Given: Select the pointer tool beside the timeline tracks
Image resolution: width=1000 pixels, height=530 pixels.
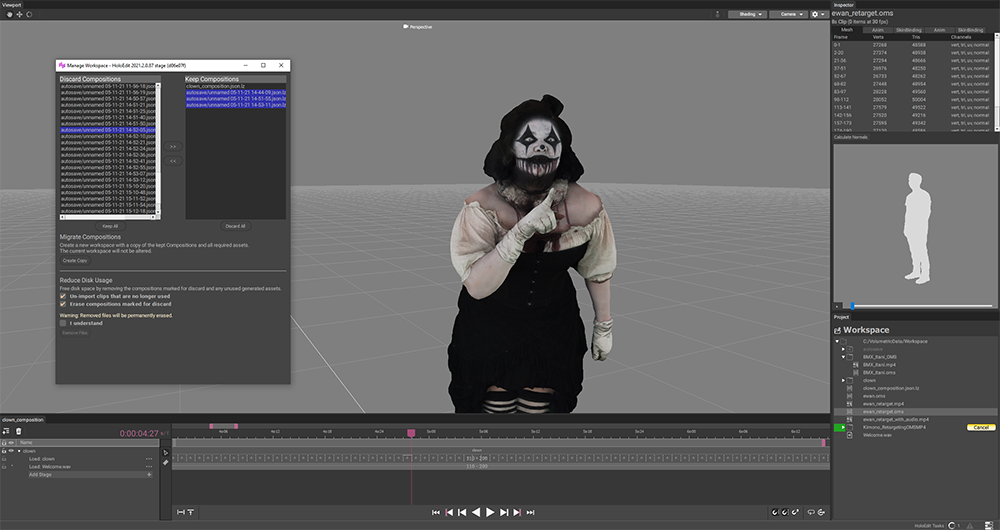Looking at the screenshot, I should point(166,453).
